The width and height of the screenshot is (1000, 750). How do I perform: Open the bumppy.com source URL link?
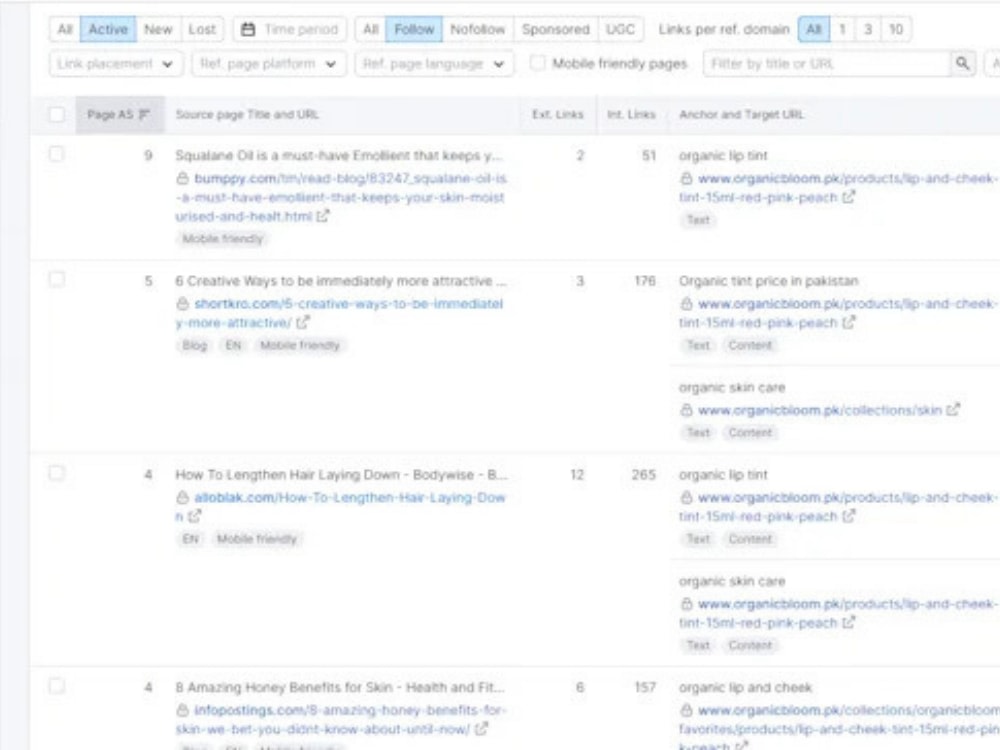pyautogui.click(x=341, y=197)
